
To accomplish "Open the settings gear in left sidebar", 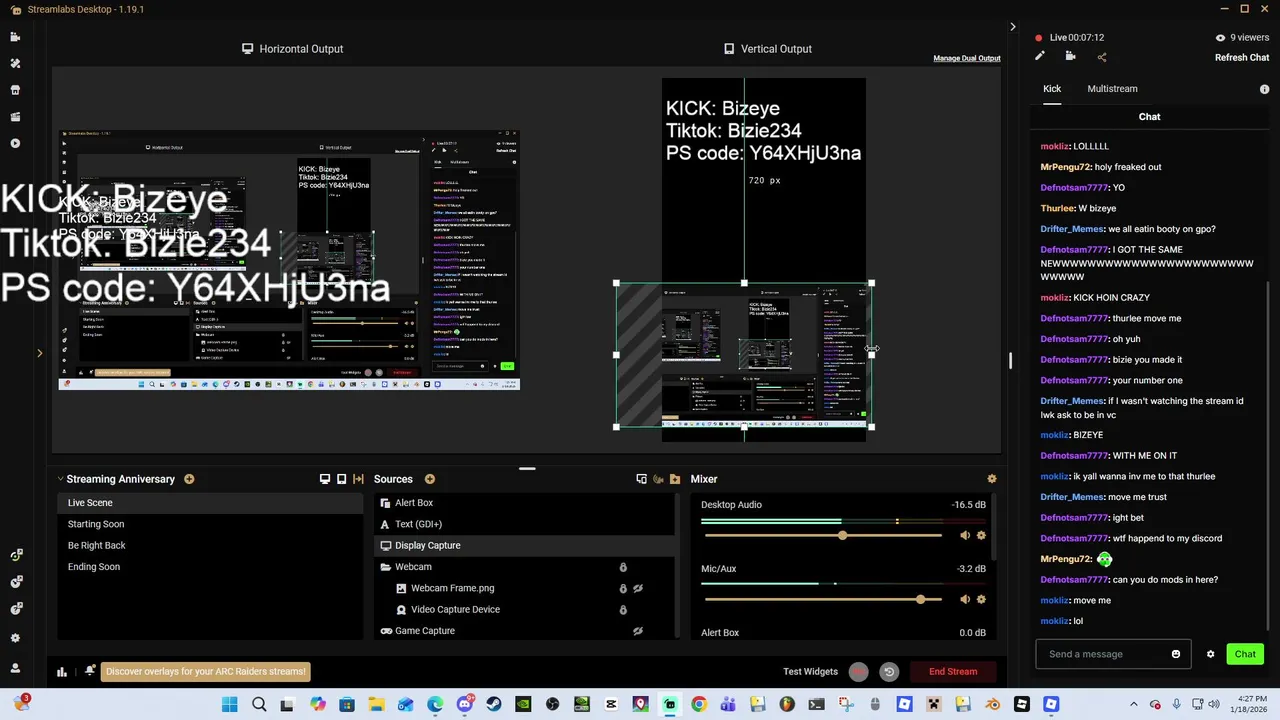I will 15,638.
